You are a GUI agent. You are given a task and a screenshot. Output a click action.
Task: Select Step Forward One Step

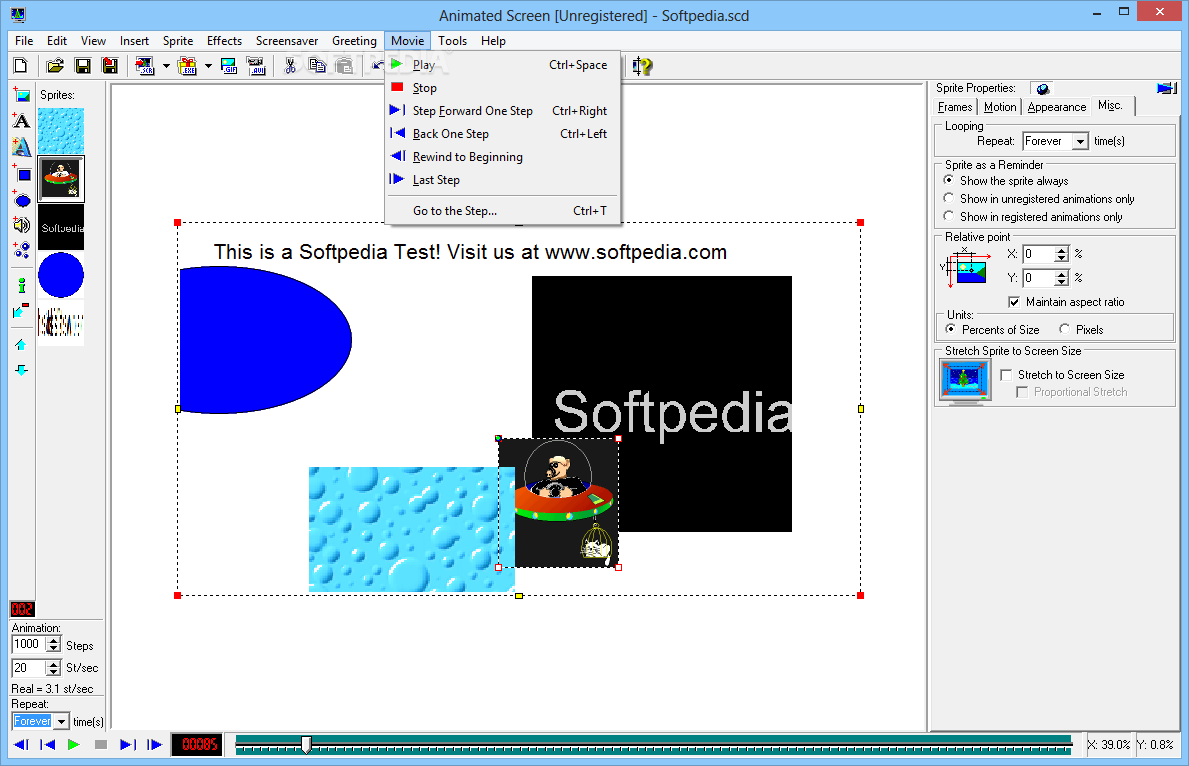[503, 111]
